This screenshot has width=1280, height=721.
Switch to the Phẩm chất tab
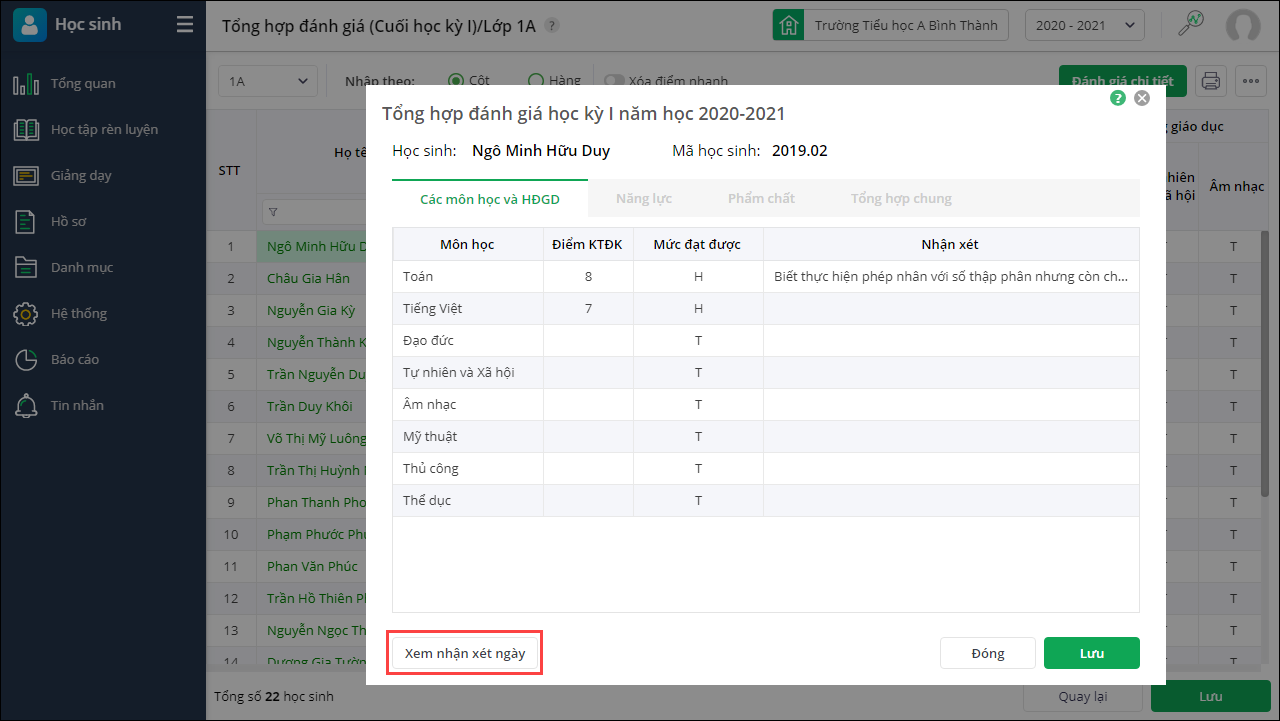tap(761, 199)
